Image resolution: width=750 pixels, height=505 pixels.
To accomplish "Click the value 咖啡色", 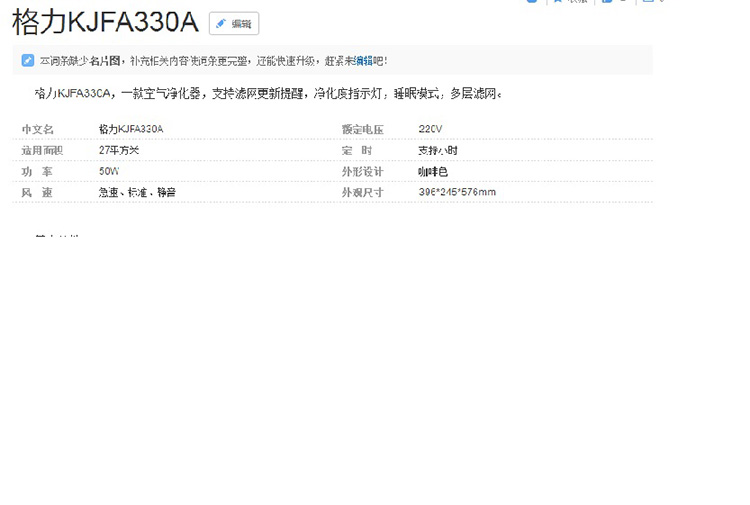I will point(433,171).
